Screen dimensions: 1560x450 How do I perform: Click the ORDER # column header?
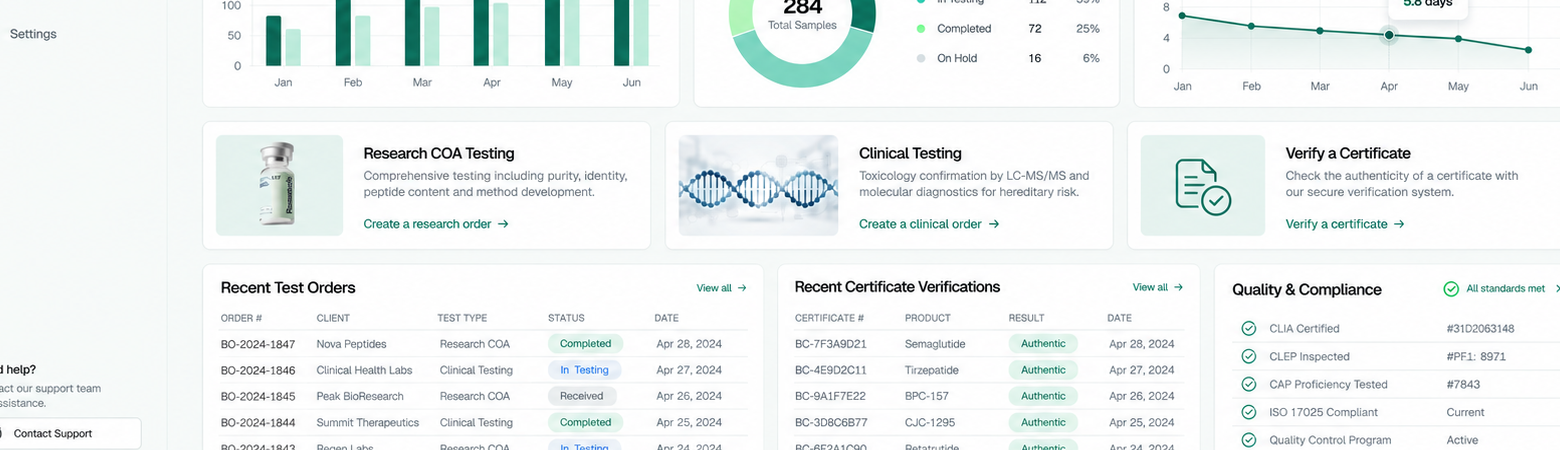point(241,318)
